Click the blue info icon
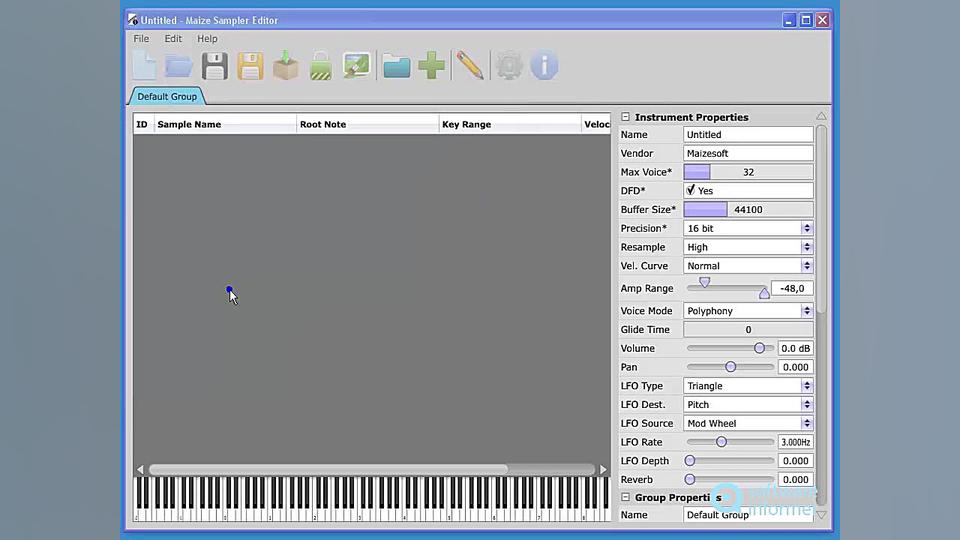Screen dimensions: 960x540 [x=544, y=66]
